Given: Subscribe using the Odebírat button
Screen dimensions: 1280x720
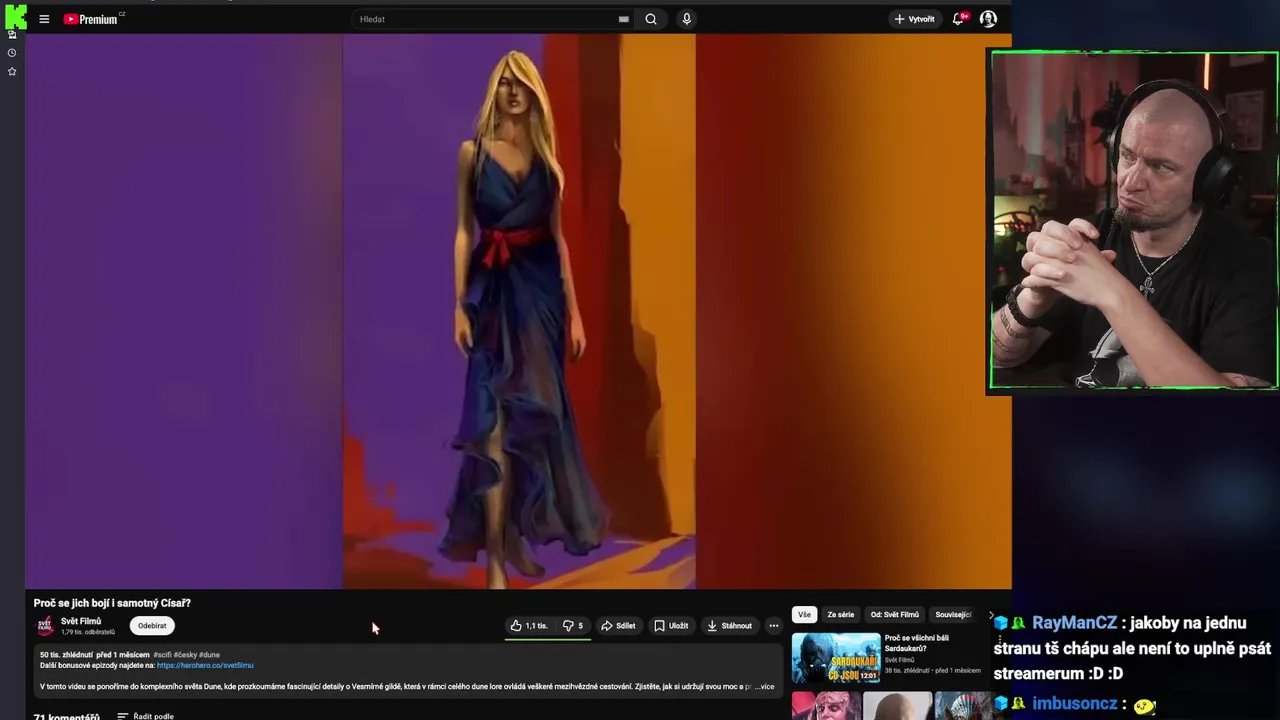Looking at the screenshot, I should click(x=152, y=626).
